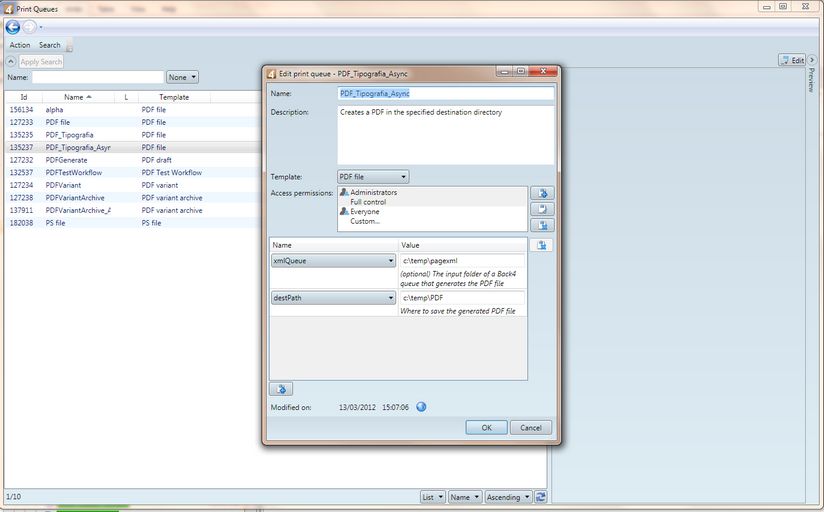Open the back button history arrow

(41, 27)
